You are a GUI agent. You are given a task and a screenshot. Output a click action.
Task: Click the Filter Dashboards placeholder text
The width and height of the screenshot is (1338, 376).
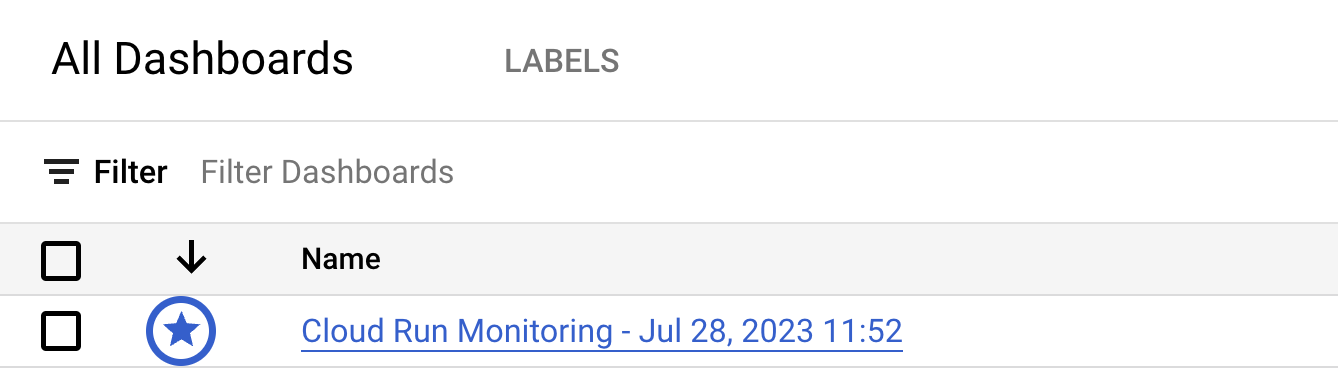(x=327, y=172)
